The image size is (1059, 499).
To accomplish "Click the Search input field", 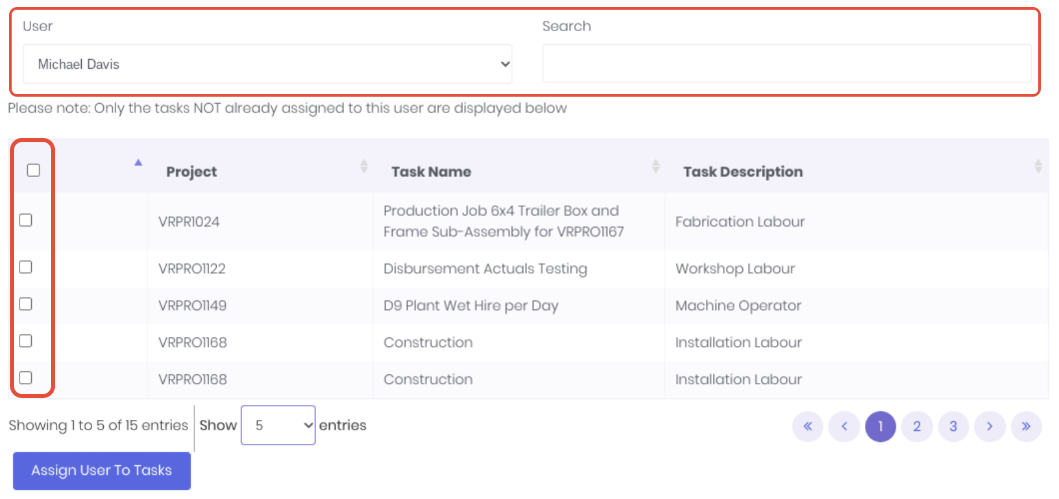I will pyautogui.click(x=787, y=63).
